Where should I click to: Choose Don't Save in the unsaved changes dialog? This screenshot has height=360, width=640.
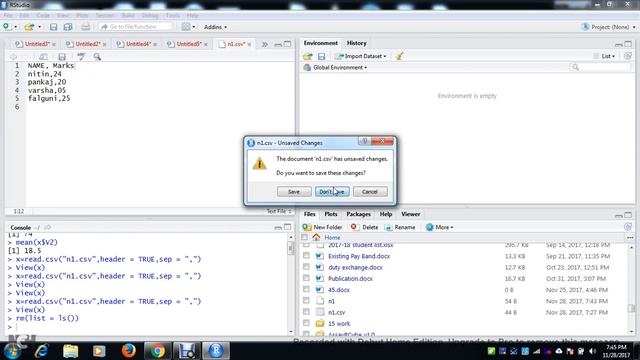[332, 191]
